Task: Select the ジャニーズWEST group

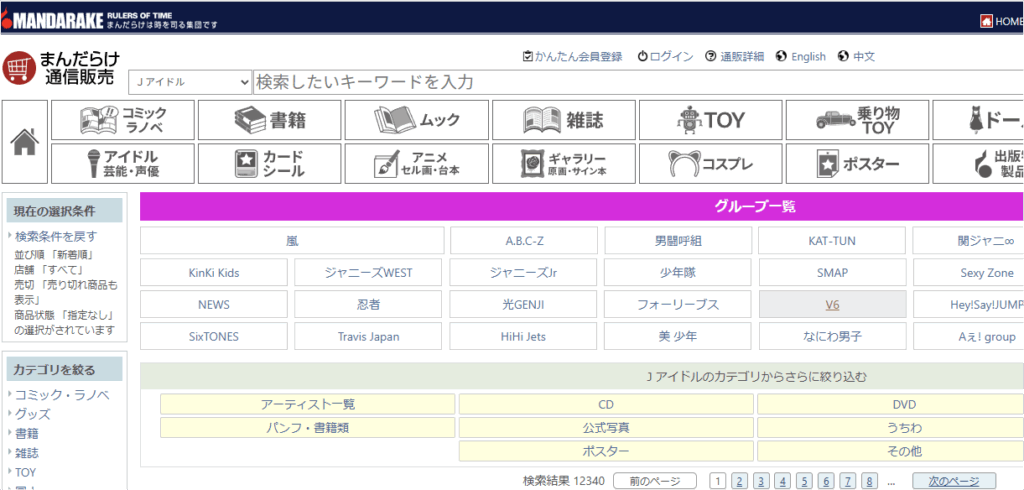Action: click(x=368, y=272)
